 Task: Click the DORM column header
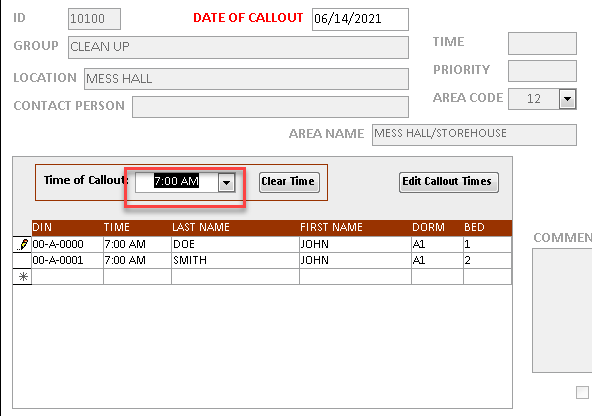428,227
